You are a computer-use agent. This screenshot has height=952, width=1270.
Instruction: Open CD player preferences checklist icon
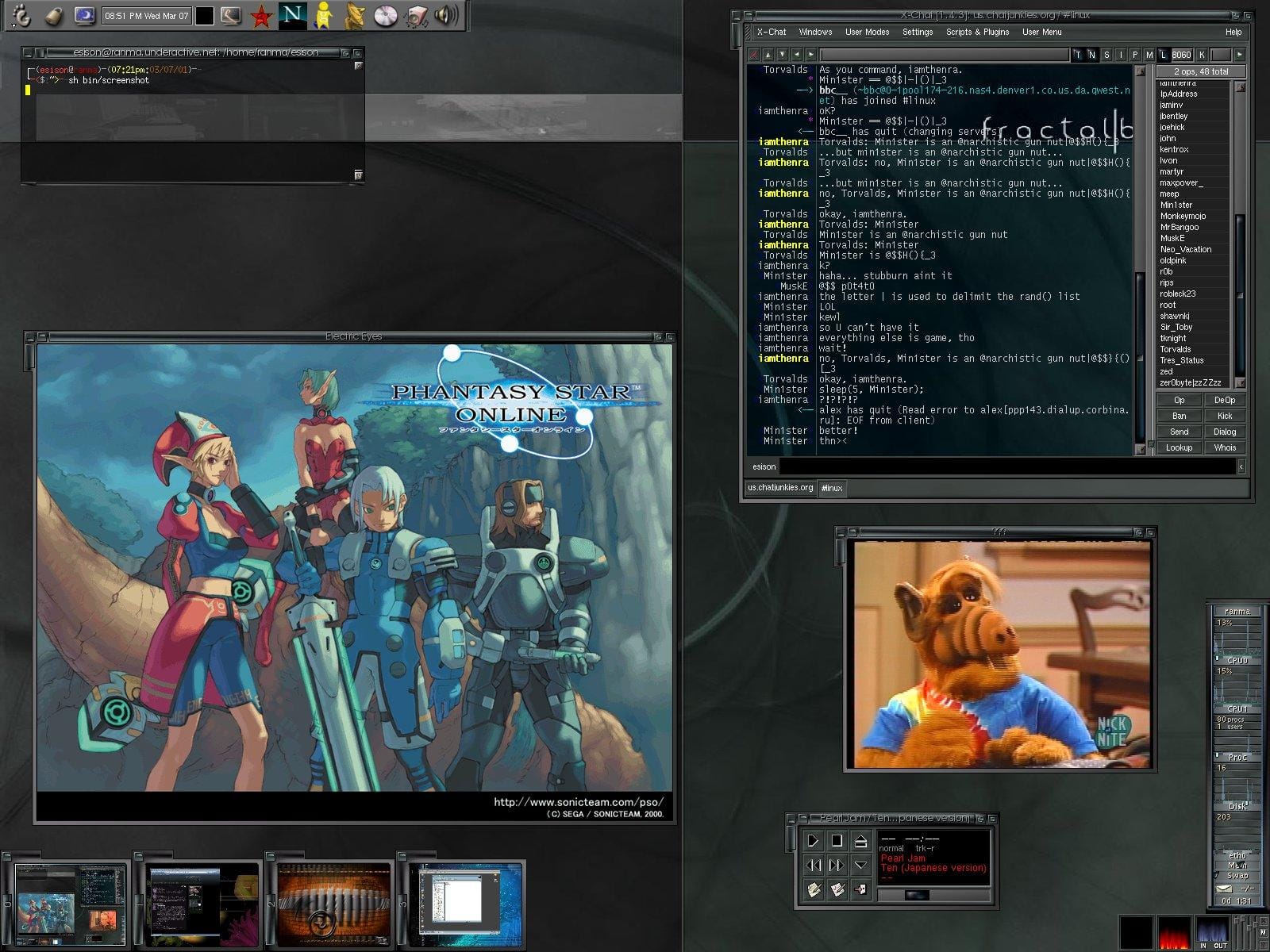click(x=837, y=890)
